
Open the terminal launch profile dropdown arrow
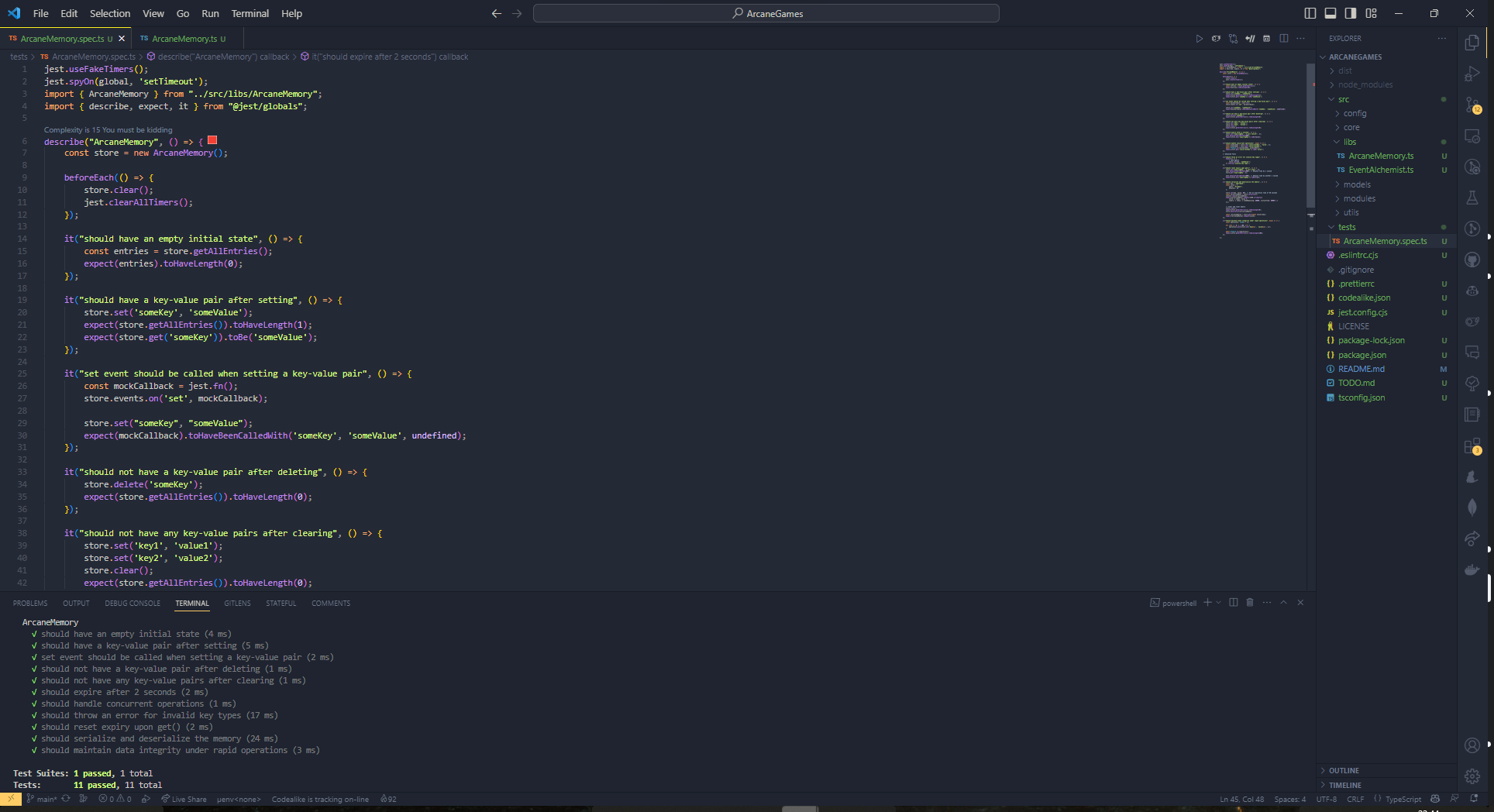(1219, 603)
